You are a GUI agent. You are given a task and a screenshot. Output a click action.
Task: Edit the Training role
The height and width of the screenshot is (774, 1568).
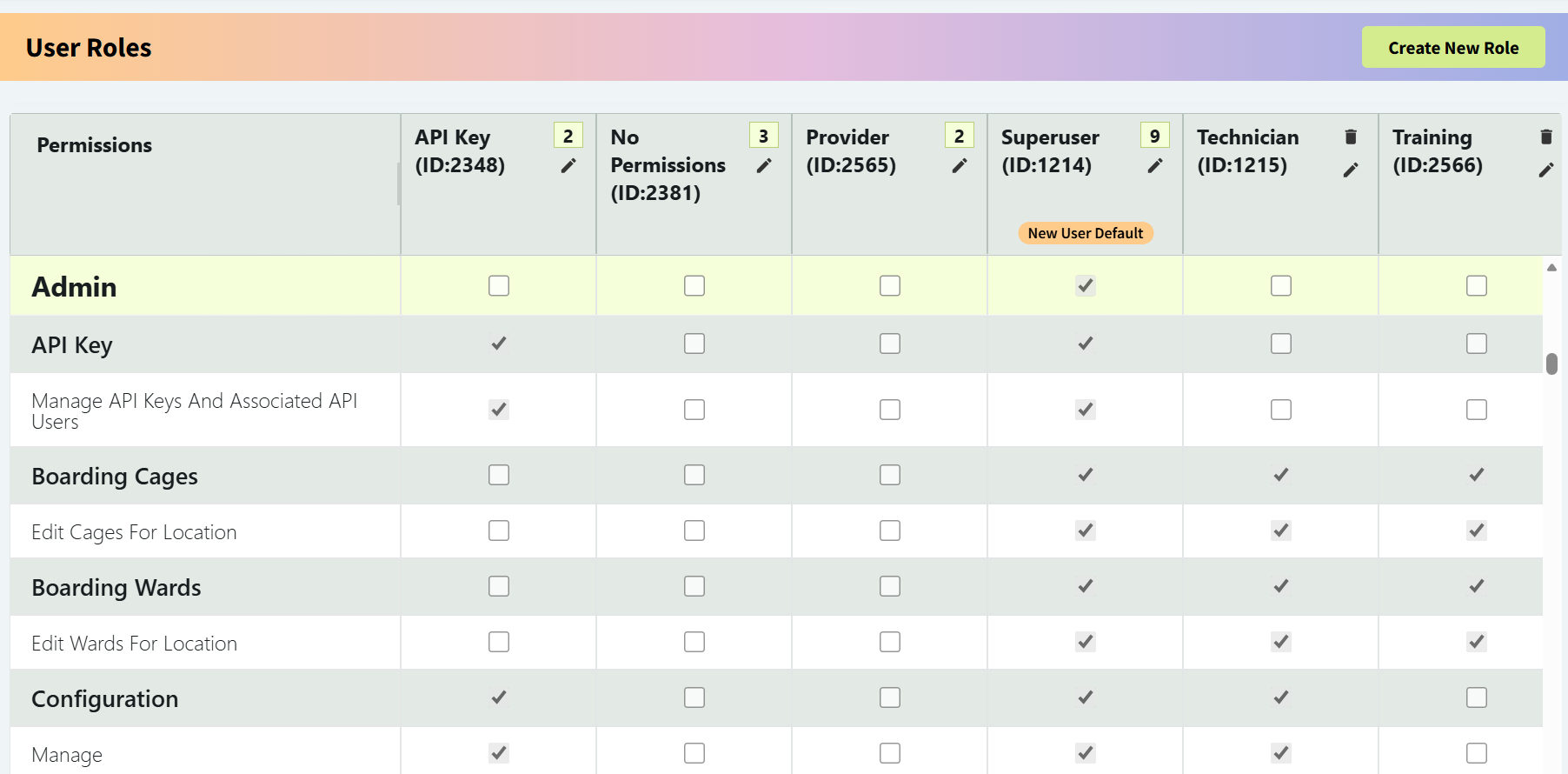click(x=1546, y=170)
